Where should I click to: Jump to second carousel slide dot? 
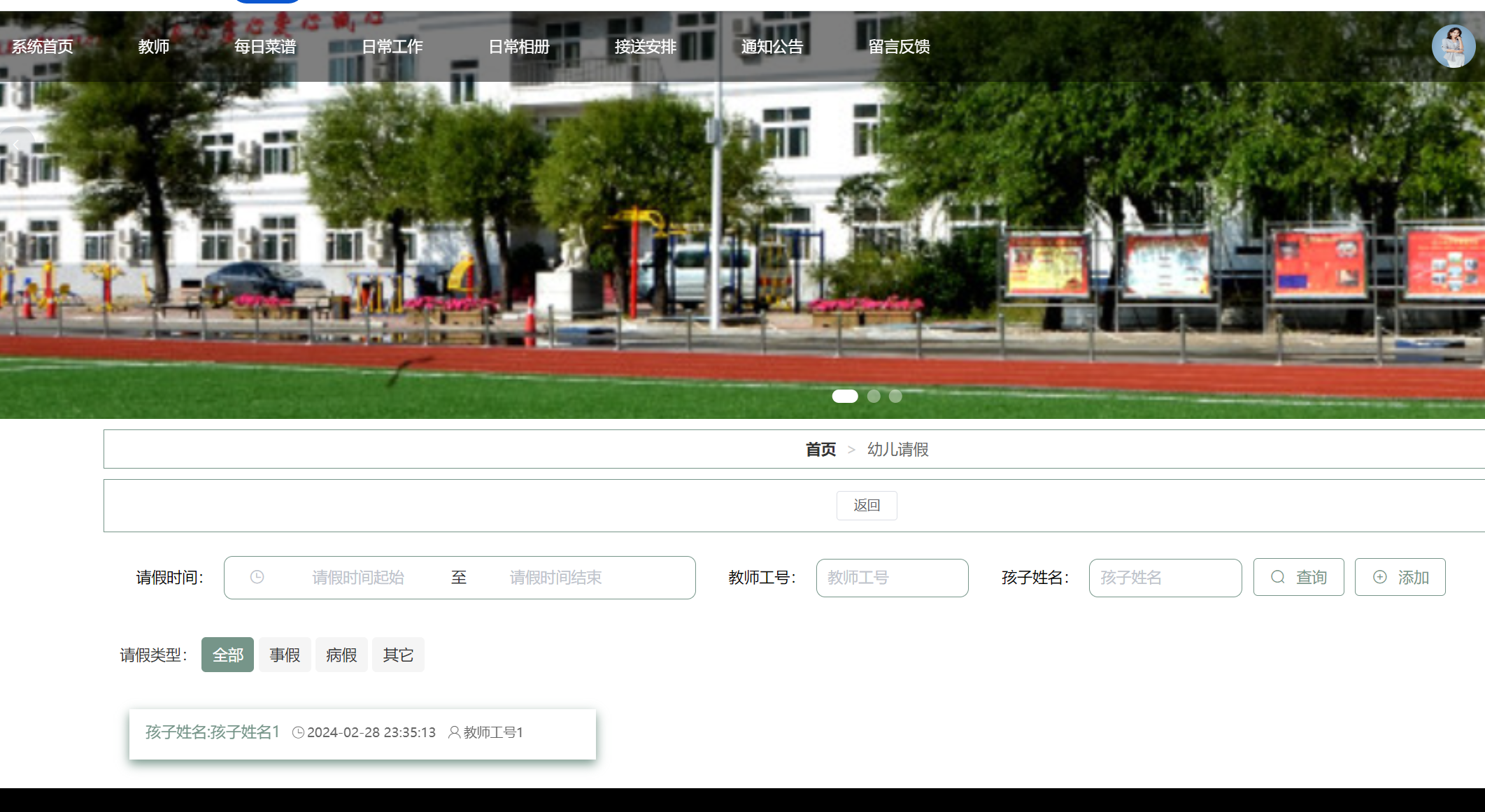(x=874, y=396)
